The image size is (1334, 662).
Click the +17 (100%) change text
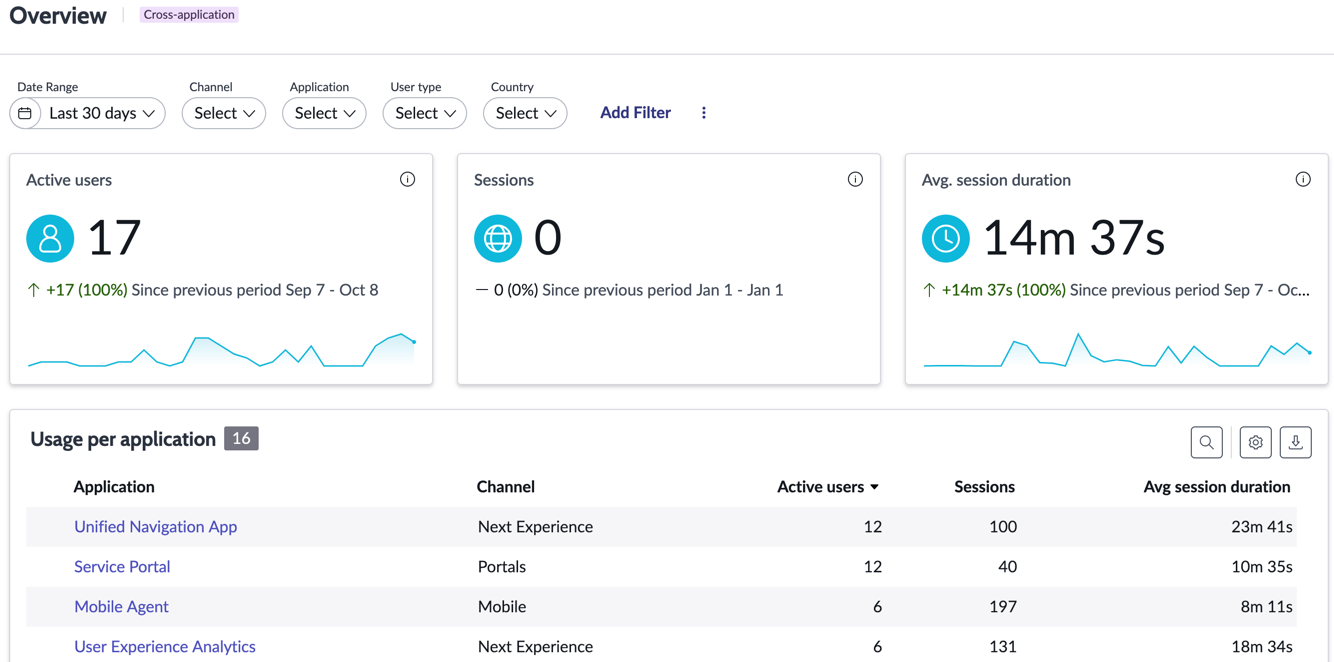pyautogui.click(x=86, y=290)
